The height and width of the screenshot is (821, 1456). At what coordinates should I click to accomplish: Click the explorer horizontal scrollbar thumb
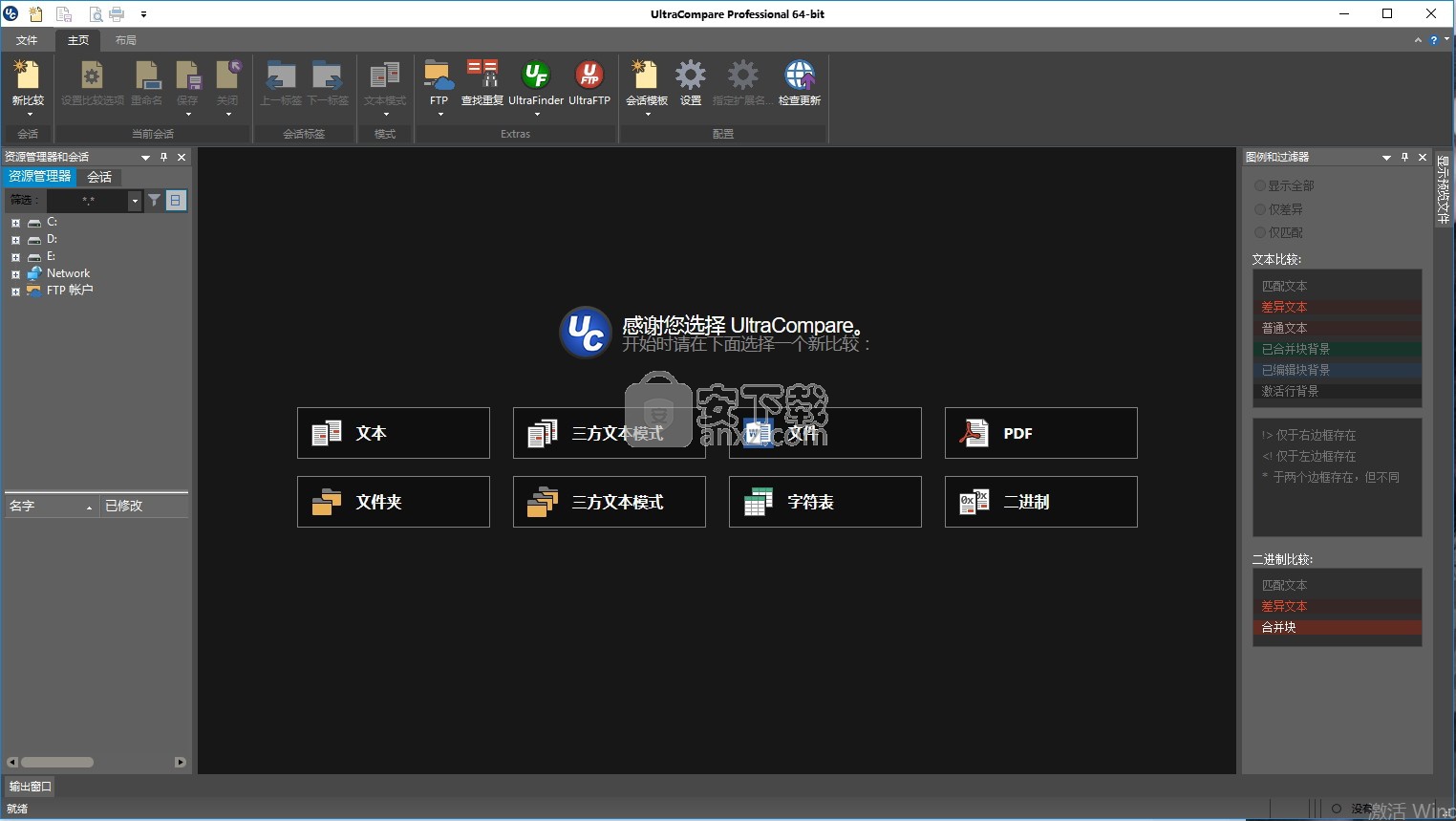pyautogui.click(x=57, y=762)
